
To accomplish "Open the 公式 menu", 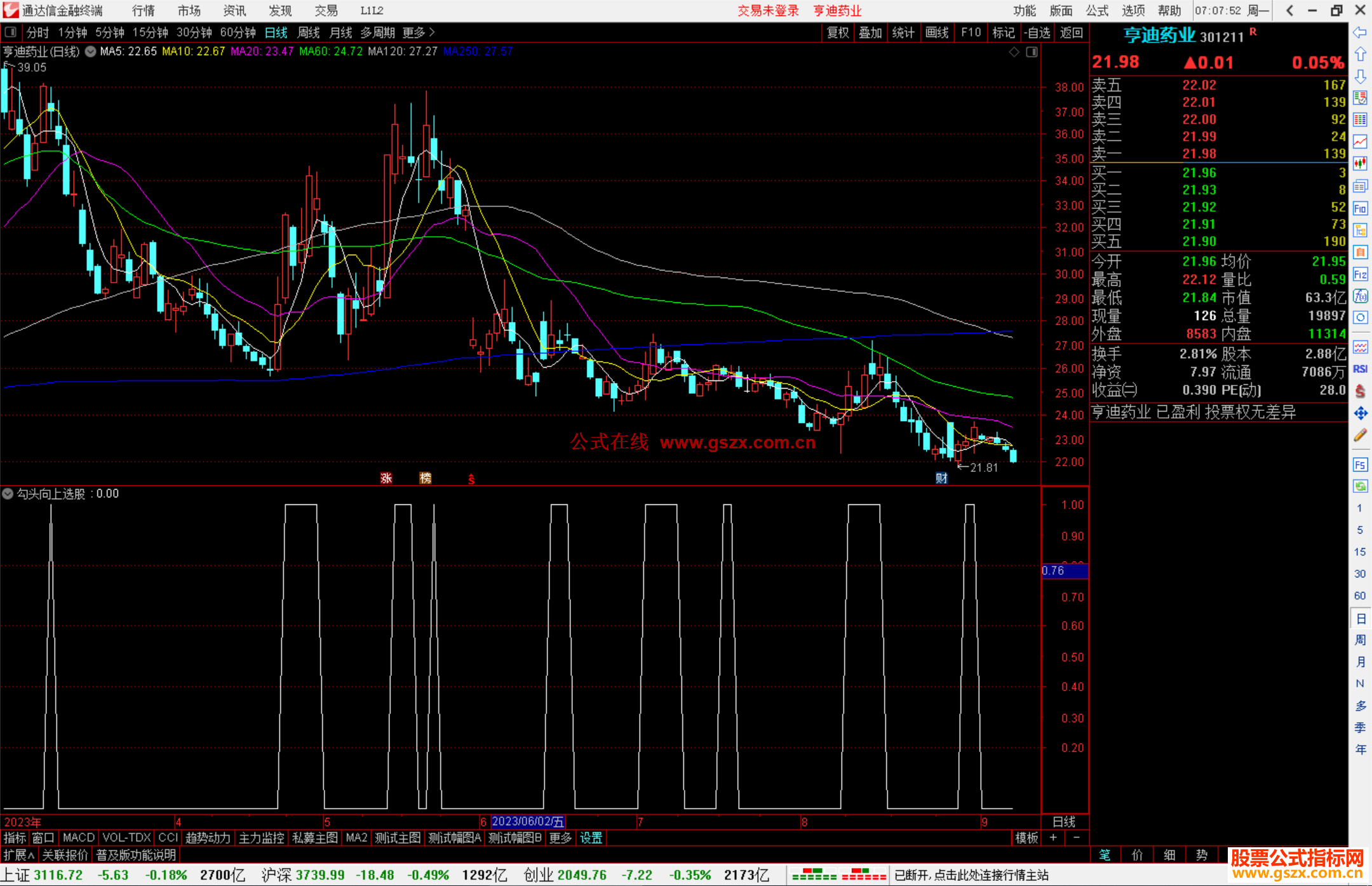I will tap(1097, 11).
